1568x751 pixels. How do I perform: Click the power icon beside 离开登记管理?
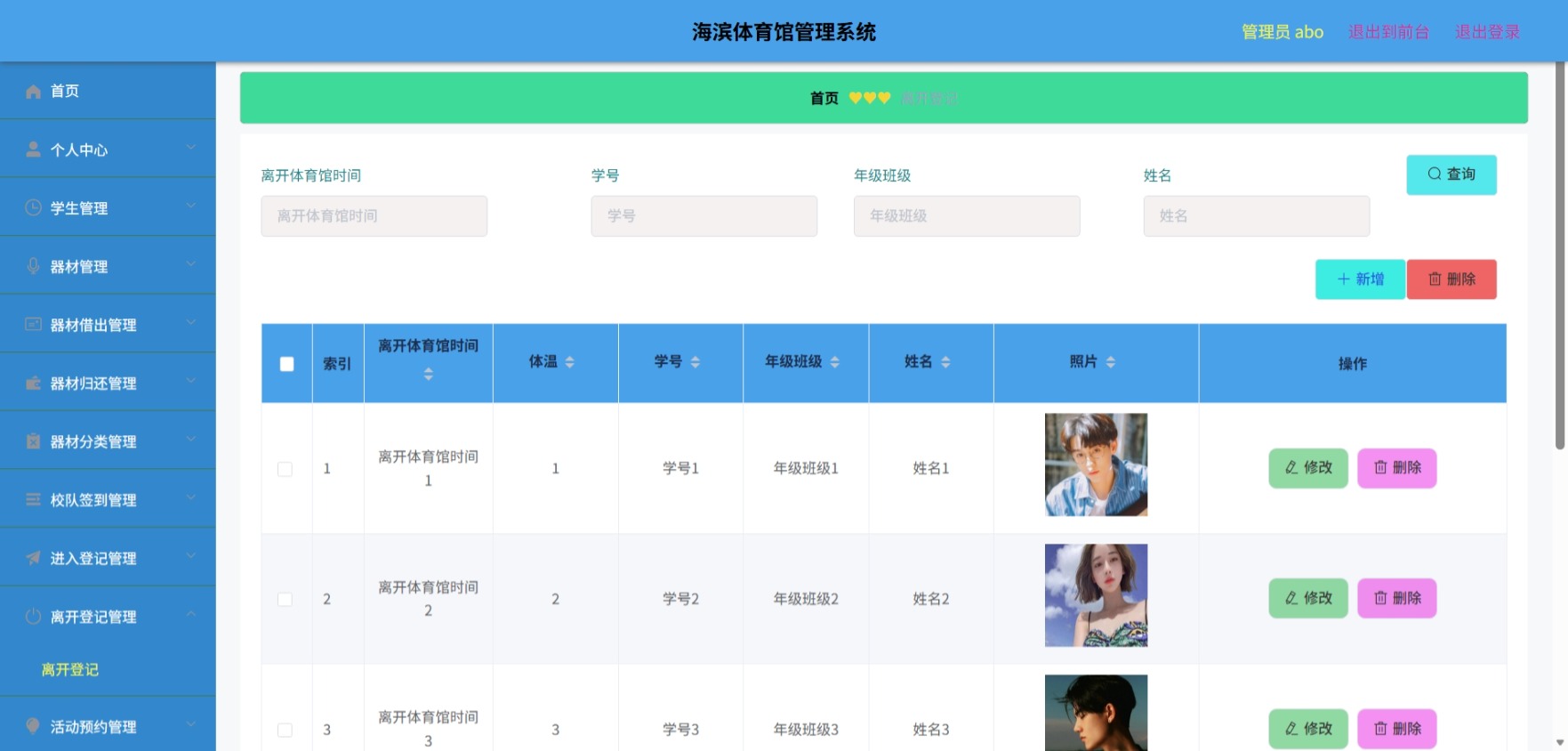click(33, 617)
